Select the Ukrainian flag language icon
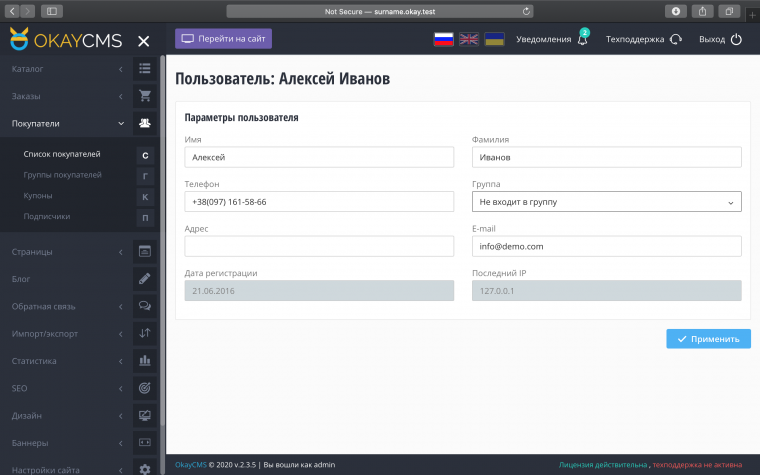Image resolution: width=760 pixels, height=475 pixels. [x=494, y=40]
